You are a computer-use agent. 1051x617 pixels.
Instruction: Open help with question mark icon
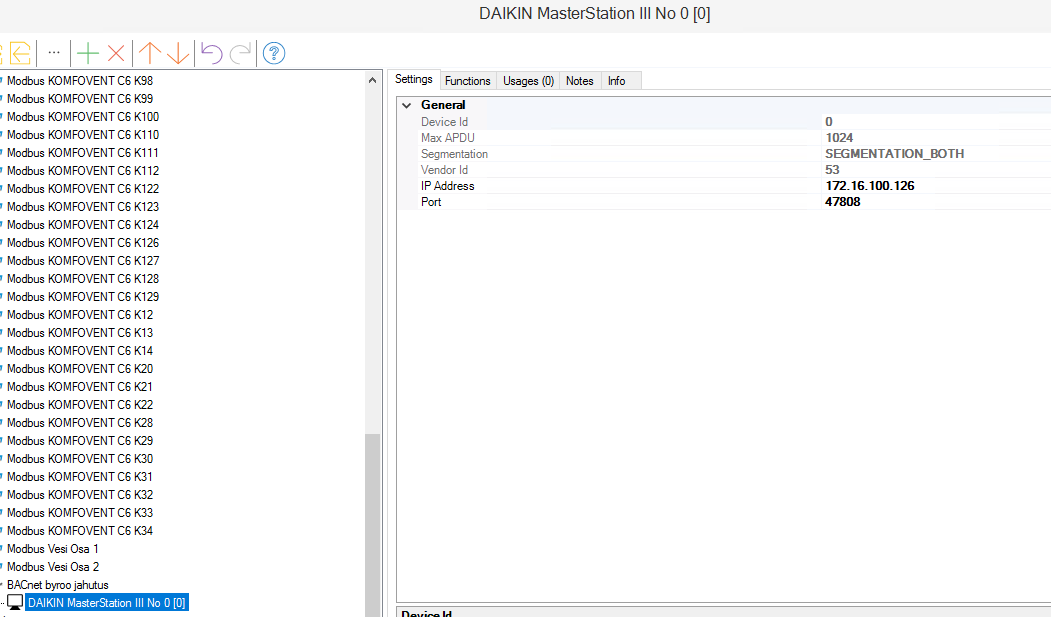pos(274,53)
